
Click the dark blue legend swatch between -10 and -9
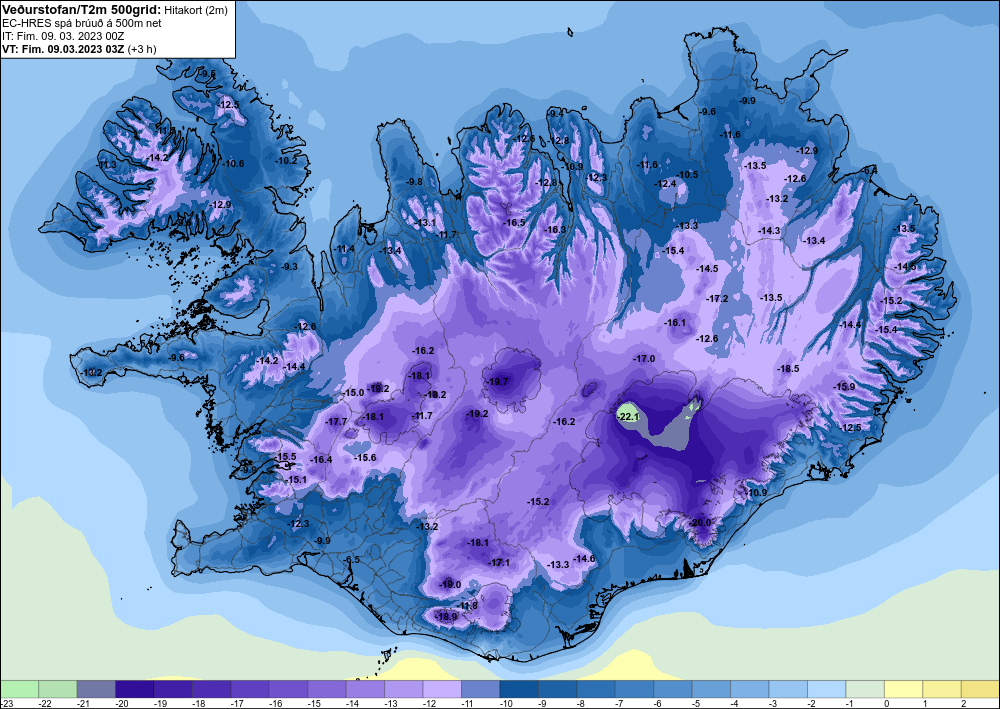(x=518, y=689)
